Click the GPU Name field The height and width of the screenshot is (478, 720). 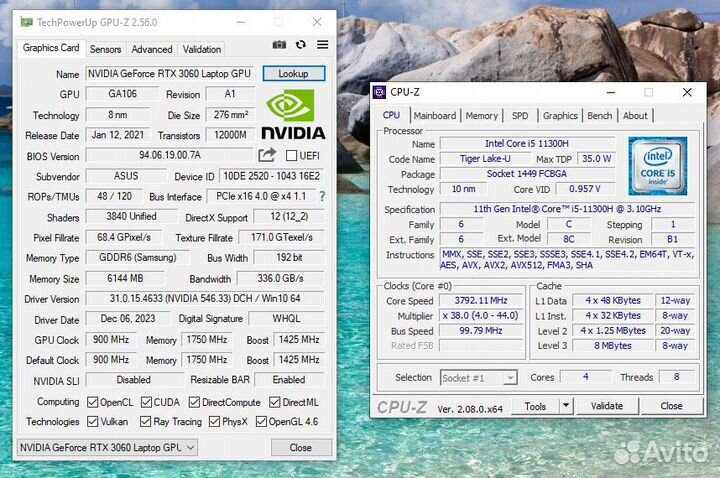coord(169,74)
